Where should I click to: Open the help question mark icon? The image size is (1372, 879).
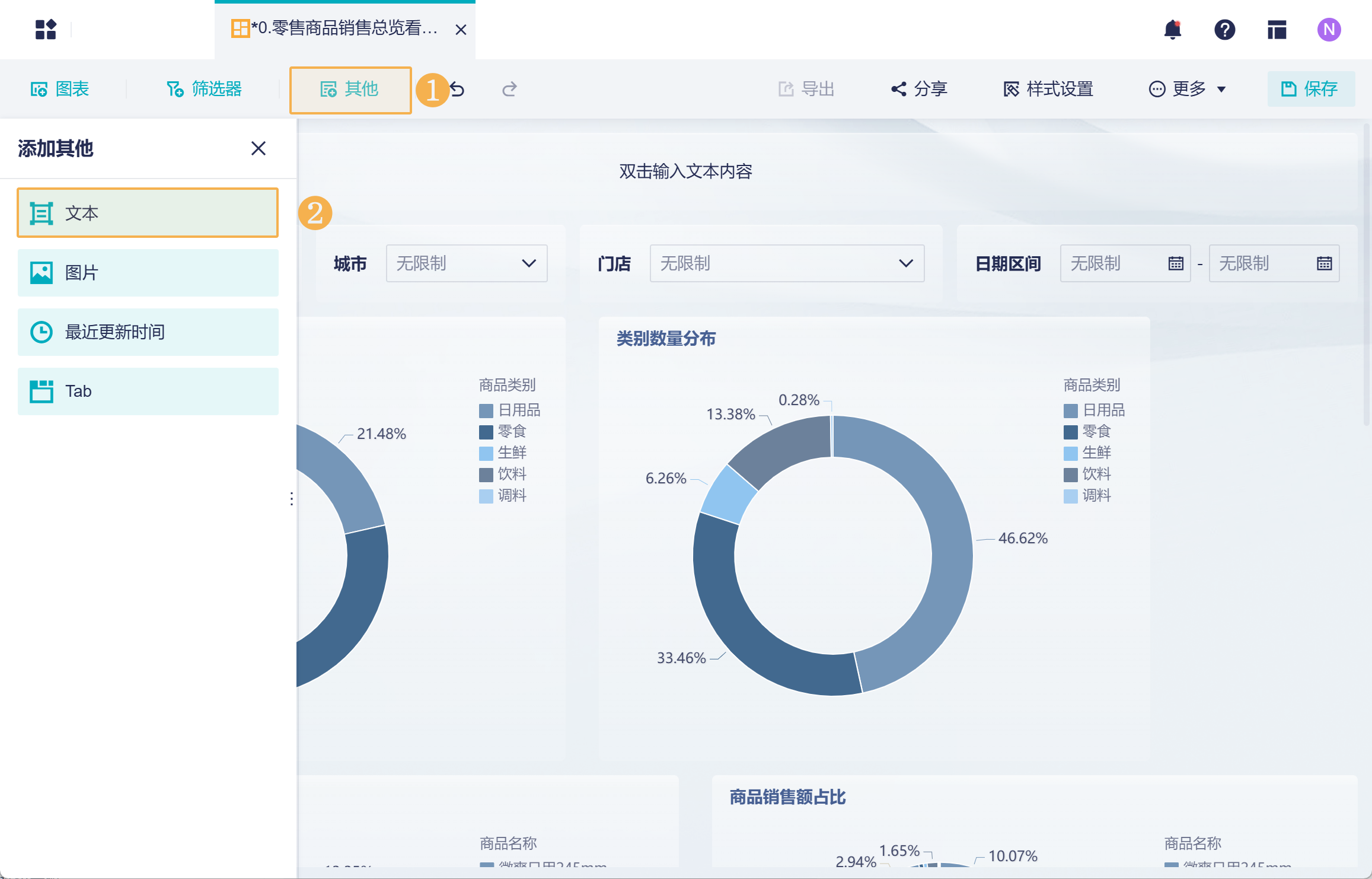click(1224, 29)
